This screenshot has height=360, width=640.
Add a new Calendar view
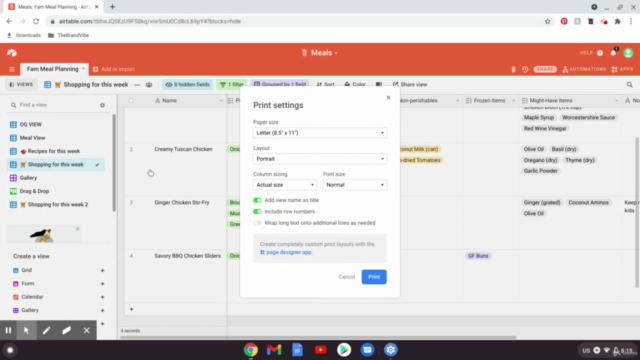[102, 297]
